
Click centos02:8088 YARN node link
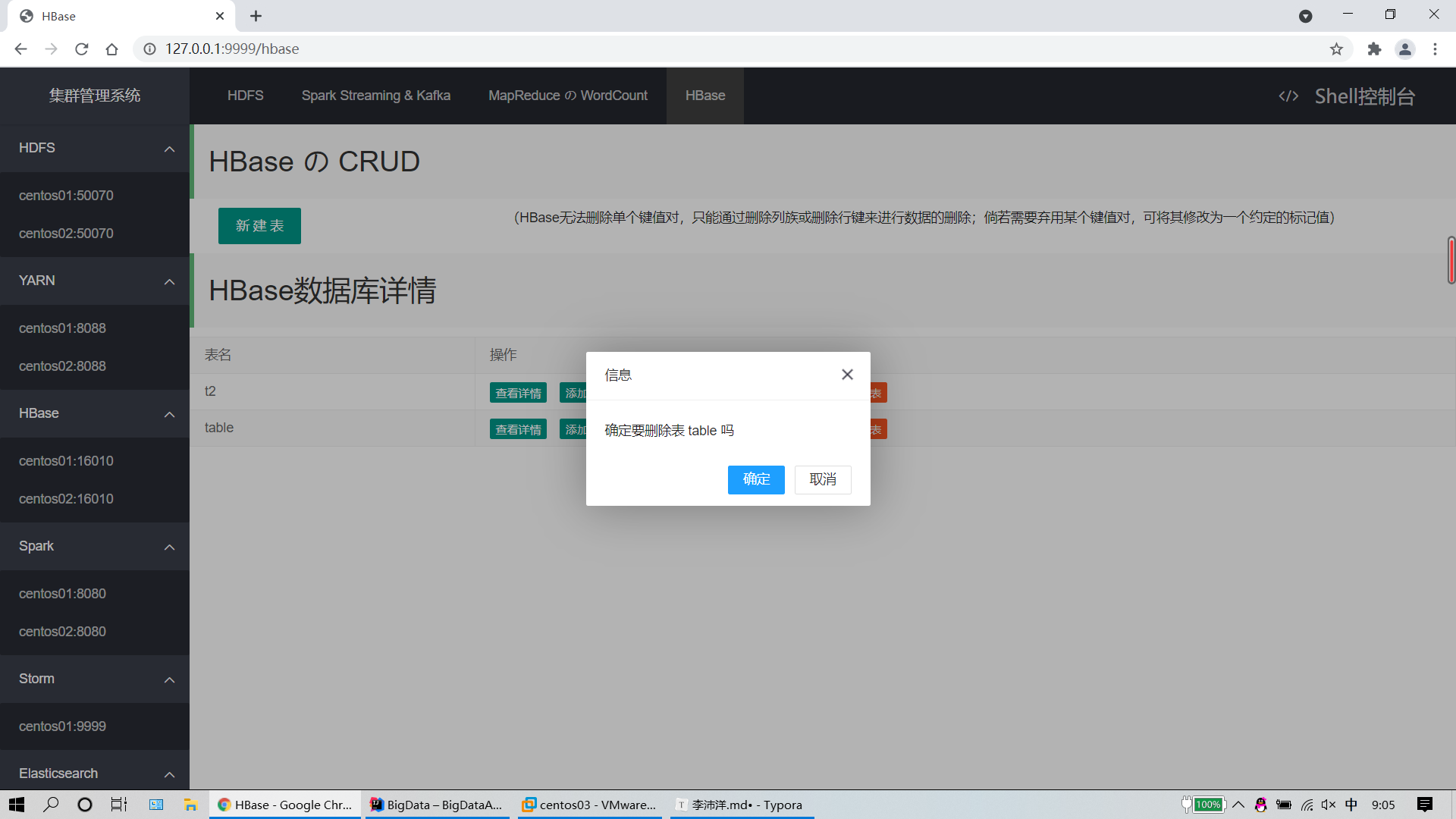[x=62, y=366]
